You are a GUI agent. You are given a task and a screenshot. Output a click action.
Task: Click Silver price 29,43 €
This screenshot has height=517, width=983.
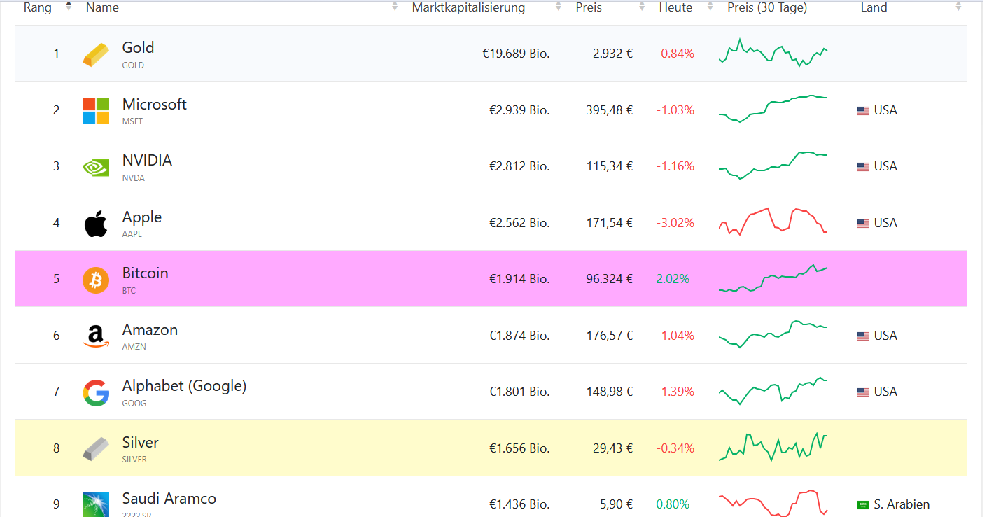coord(612,449)
